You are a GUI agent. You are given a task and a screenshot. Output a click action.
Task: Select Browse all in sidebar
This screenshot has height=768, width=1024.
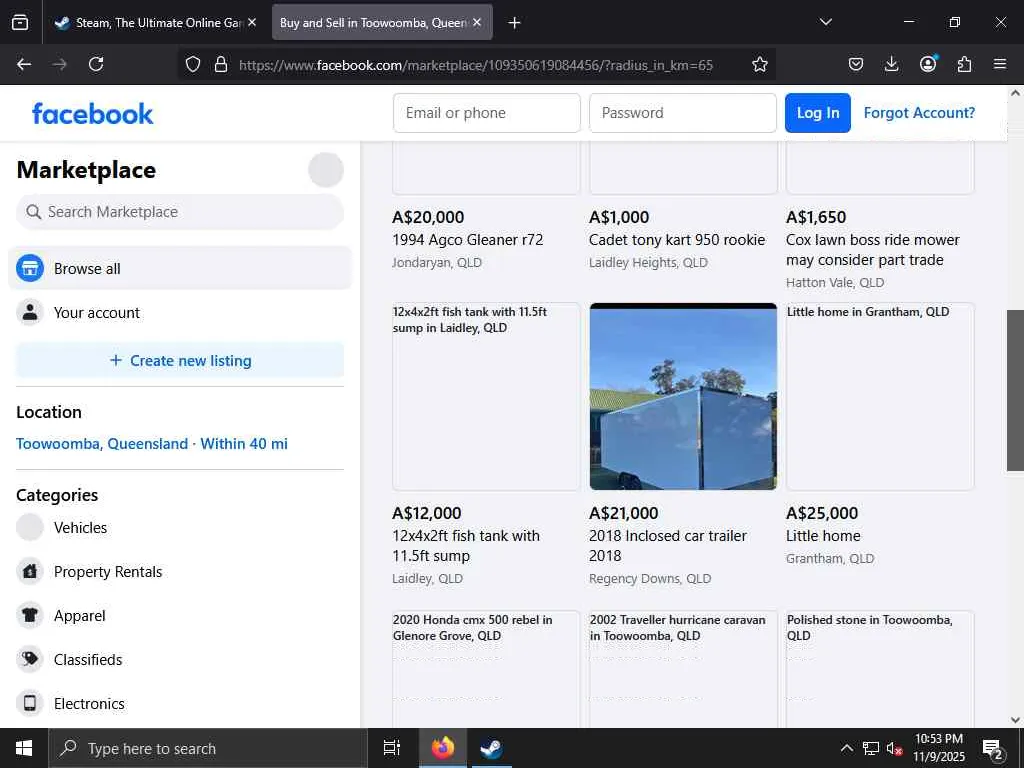(180, 268)
